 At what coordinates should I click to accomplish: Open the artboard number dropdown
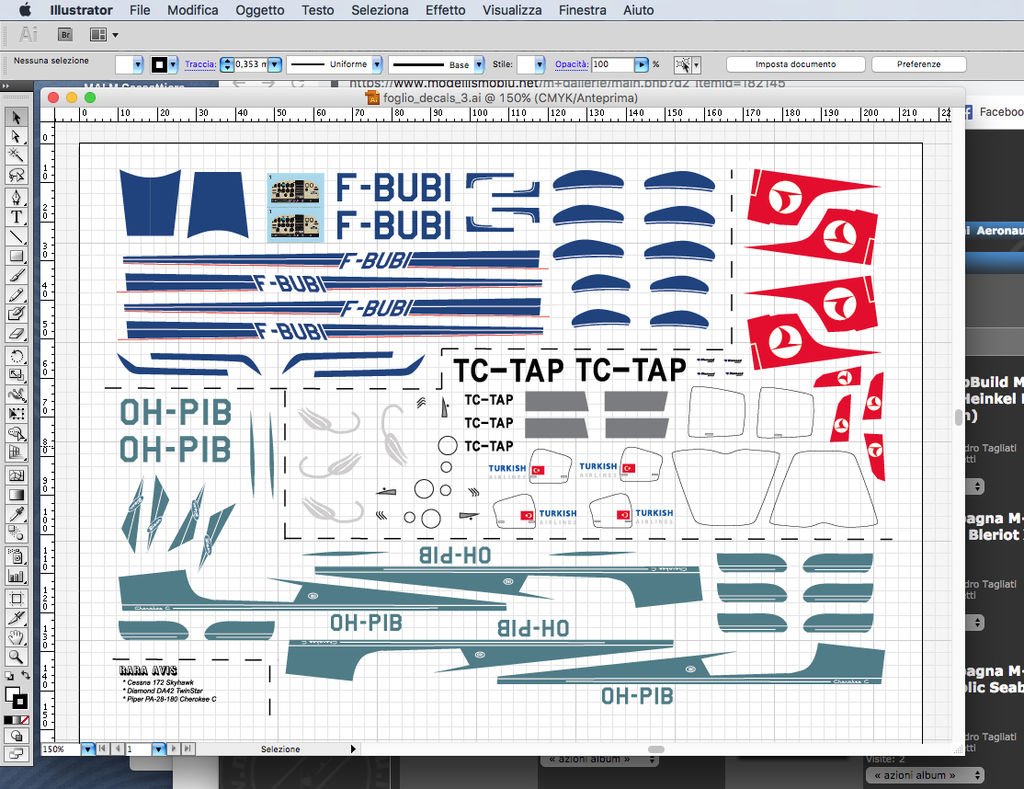(x=158, y=749)
